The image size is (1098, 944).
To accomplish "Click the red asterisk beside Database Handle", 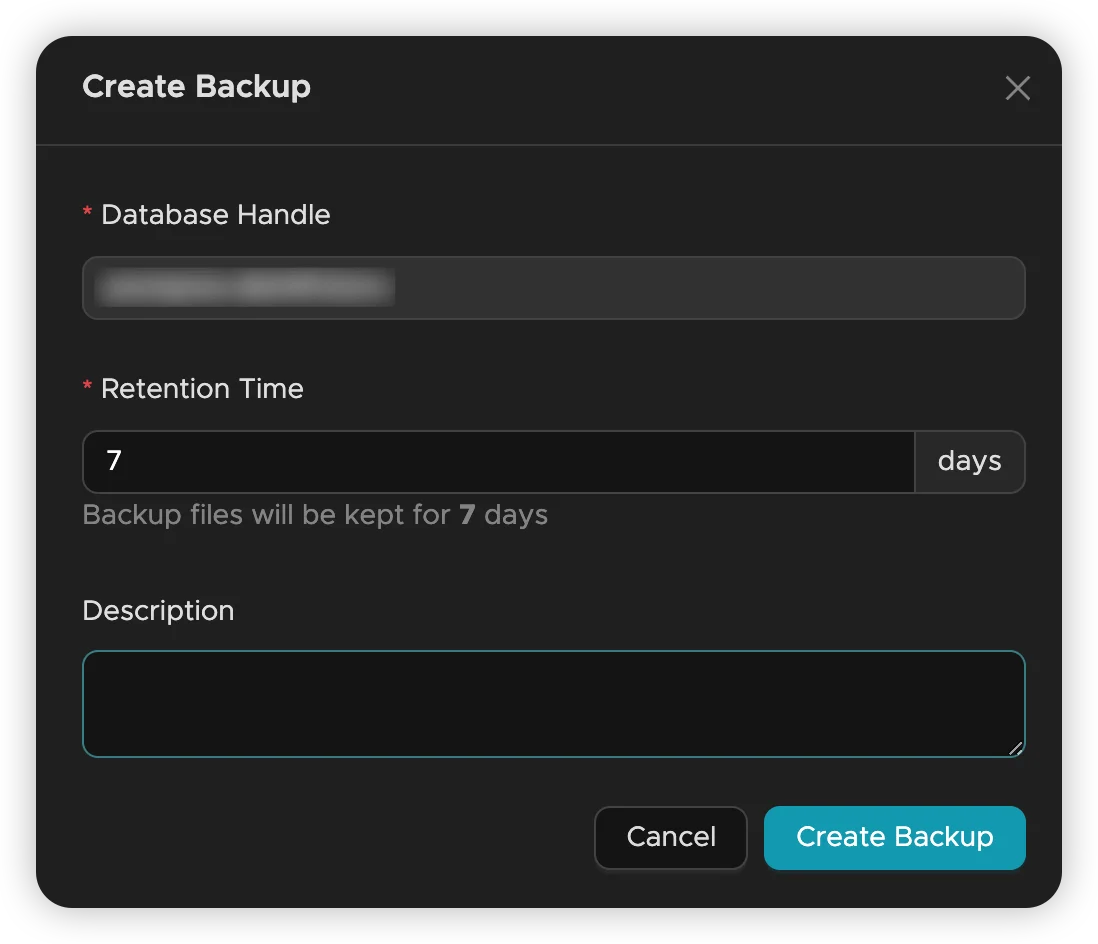I will tap(88, 213).
